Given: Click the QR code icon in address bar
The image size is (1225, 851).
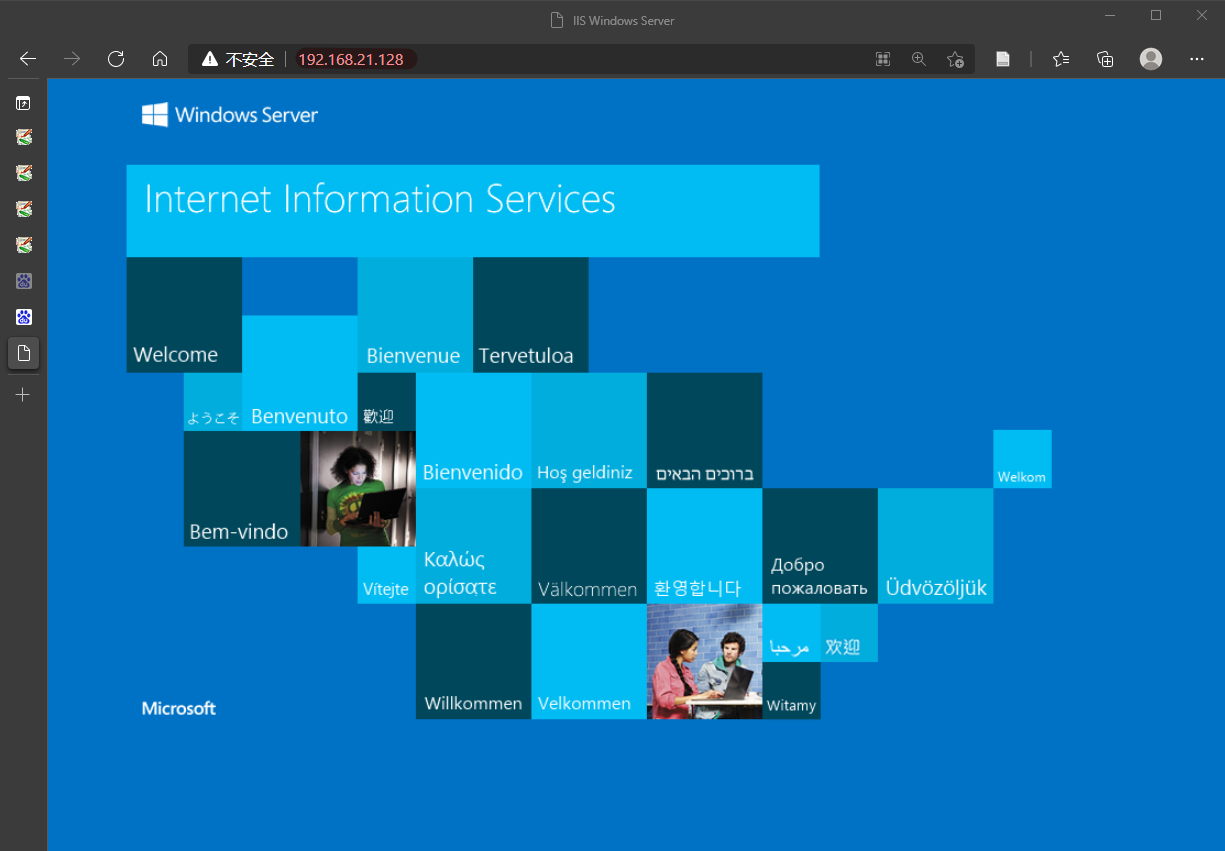Looking at the screenshot, I should click(883, 59).
